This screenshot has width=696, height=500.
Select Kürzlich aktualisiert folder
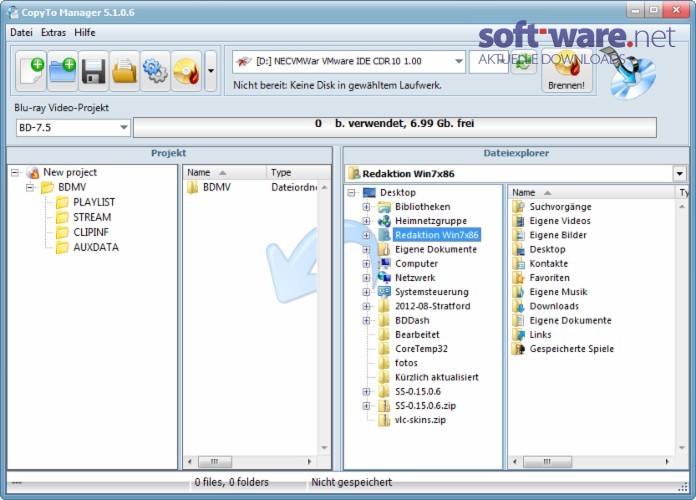pyautogui.click(x=437, y=377)
